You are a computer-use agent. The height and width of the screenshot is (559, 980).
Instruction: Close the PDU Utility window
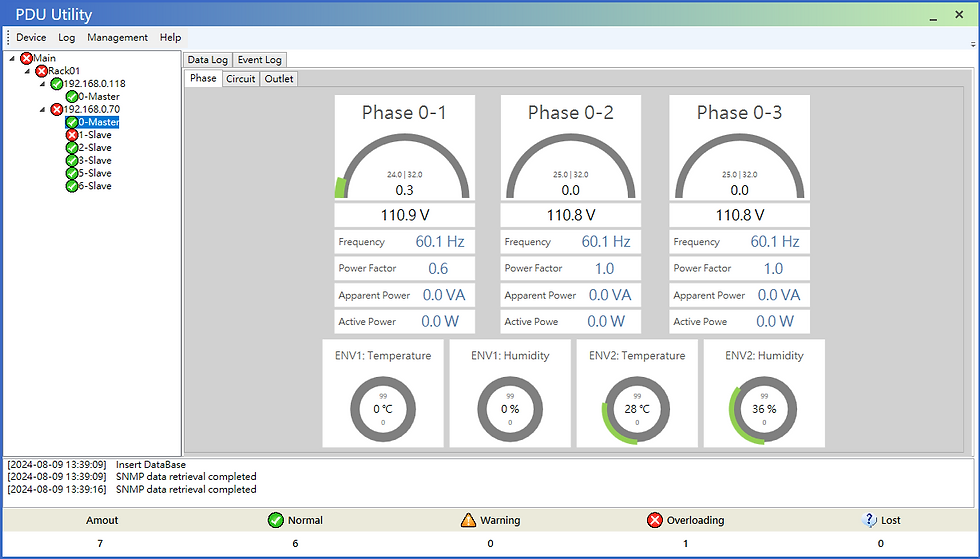point(959,14)
